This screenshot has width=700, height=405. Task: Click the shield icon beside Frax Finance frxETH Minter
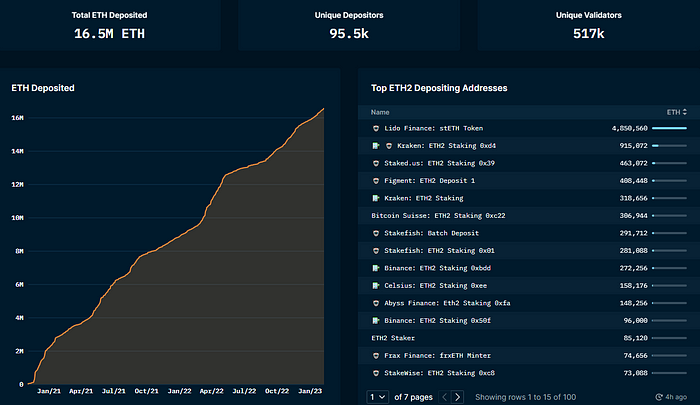(x=376, y=355)
